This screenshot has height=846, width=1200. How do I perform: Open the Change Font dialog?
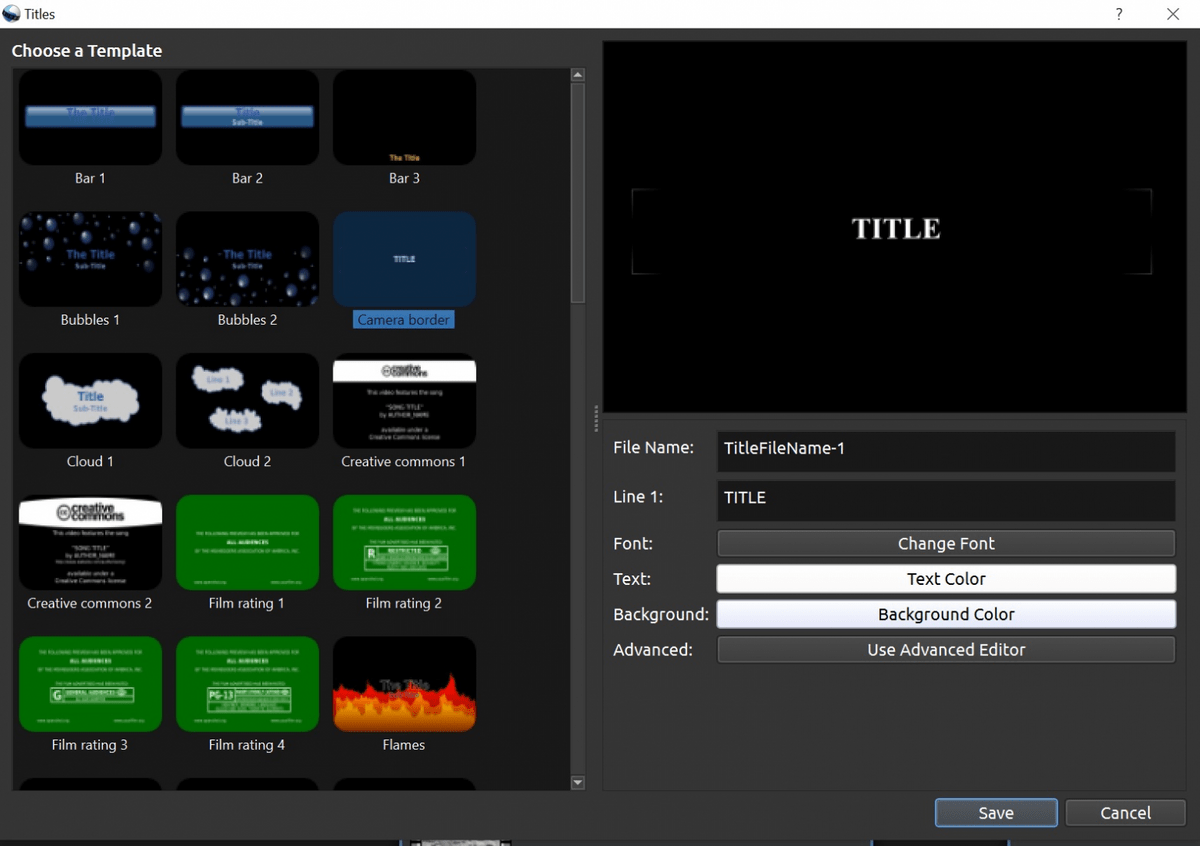click(945, 543)
